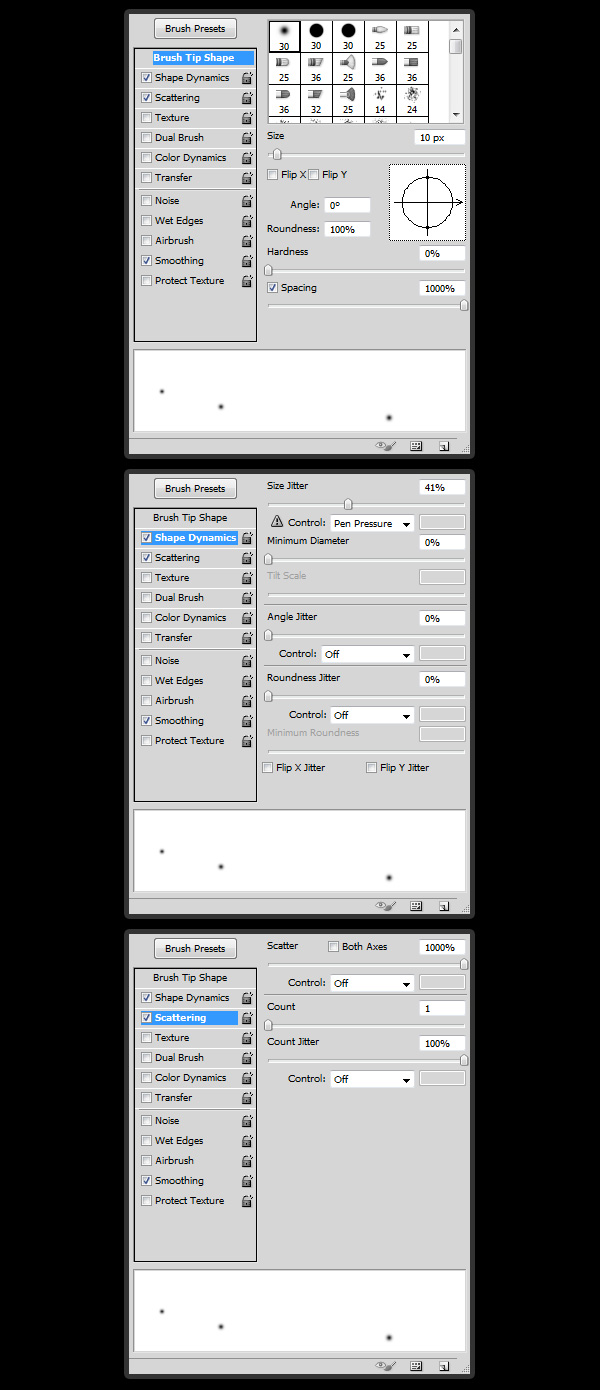Pick the size 24 brush thumbnail

click(412, 100)
